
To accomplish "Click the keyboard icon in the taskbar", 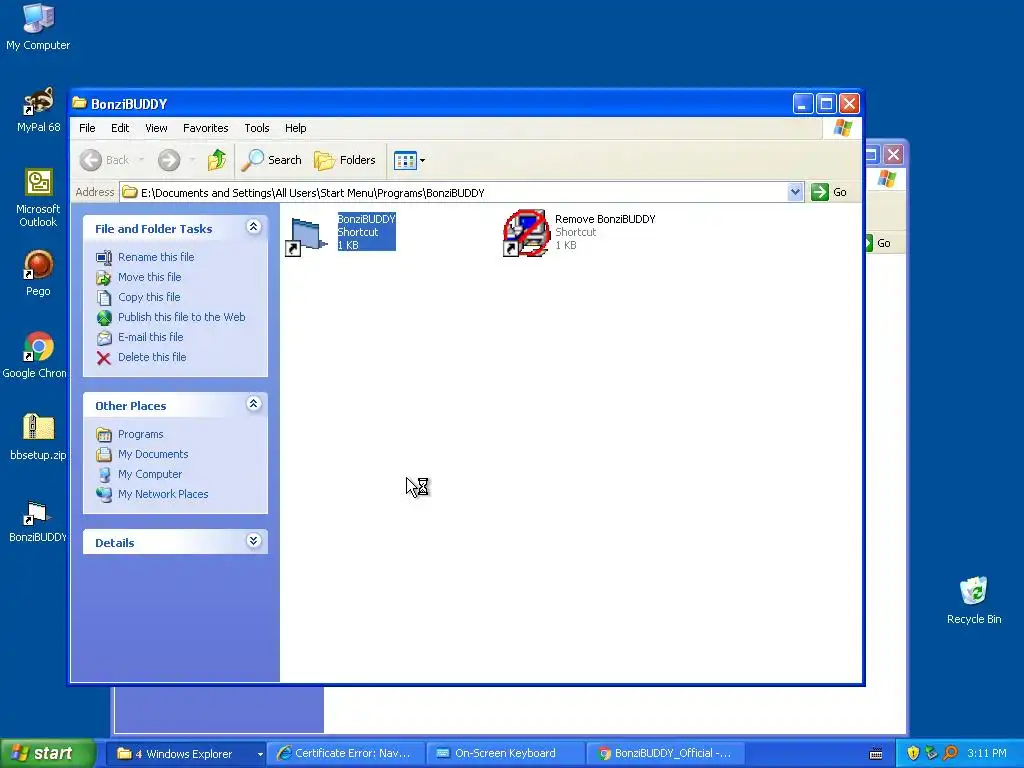I will tap(876, 754).
